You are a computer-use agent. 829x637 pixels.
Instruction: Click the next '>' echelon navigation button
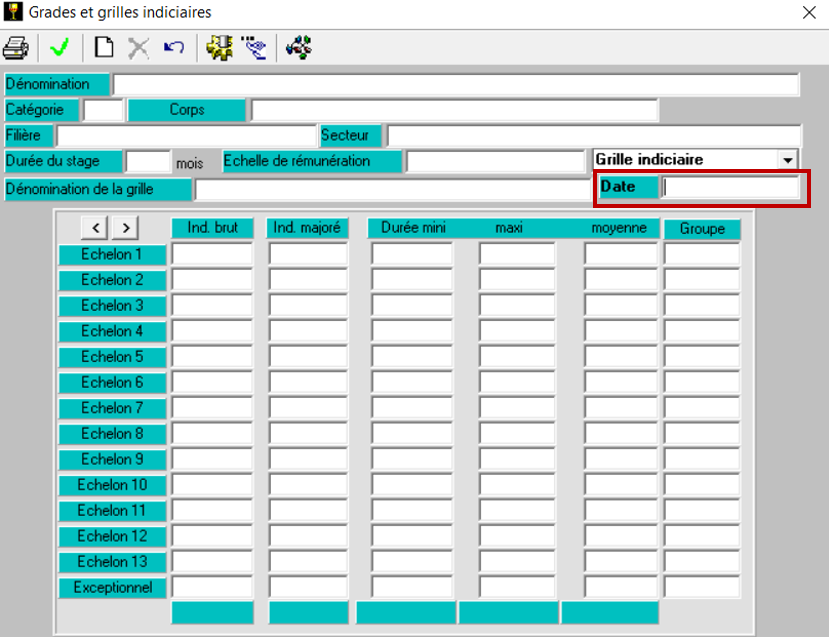[125, 228]
